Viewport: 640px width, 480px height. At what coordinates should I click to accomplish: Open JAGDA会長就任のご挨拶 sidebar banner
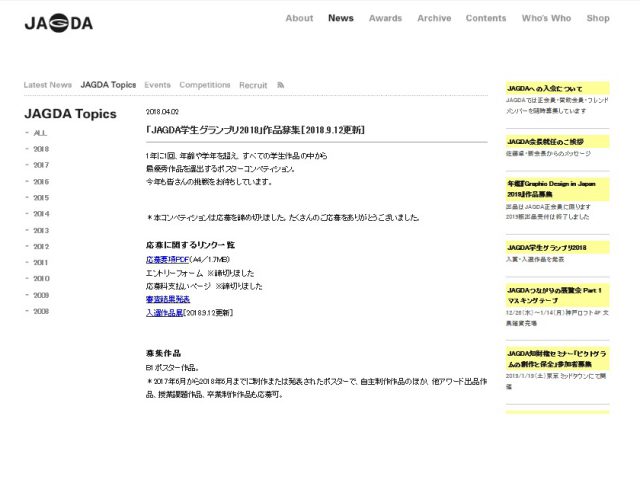(557, 142)
